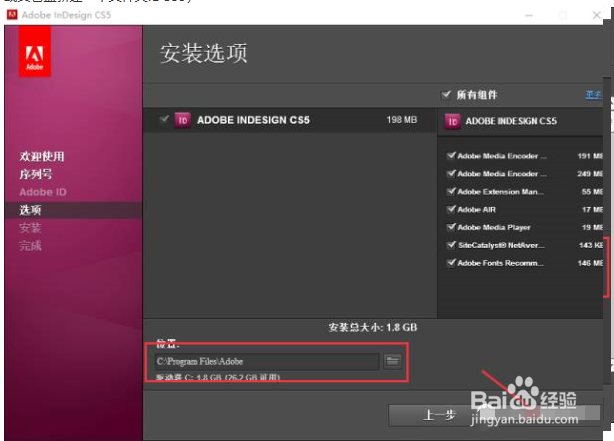Screen dimensions: 614x441
Task: Click the 安装选项 page heading
Action: pos(204,53)
